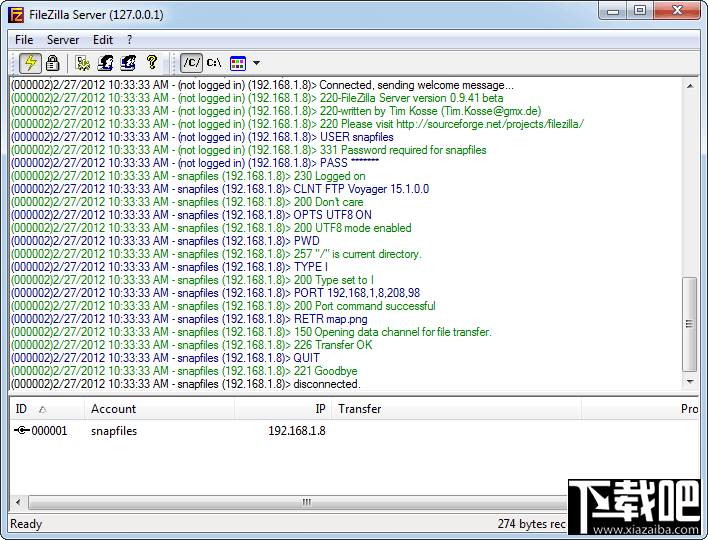The width and height of the screenshot is (708, 540).
Task: Click log pane scrollbar up arrow
Action: [690, 86]
